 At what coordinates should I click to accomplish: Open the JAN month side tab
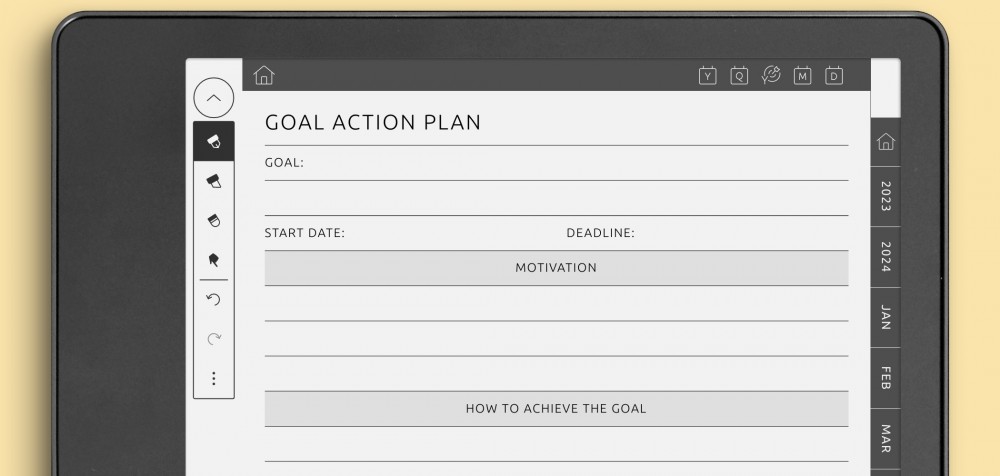coord(885,318)
